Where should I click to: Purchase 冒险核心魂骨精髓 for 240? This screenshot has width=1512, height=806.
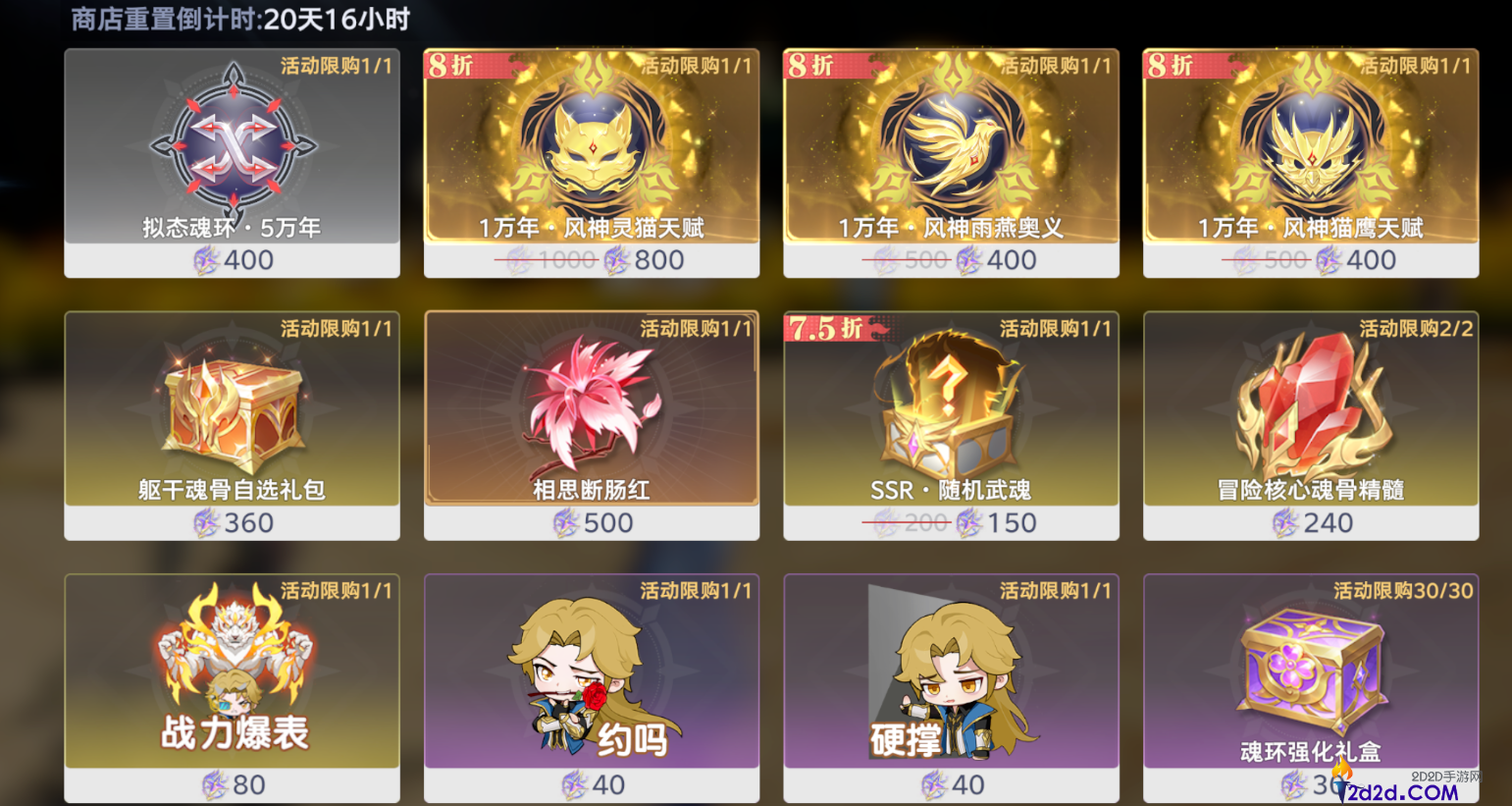pos(1311,522)
